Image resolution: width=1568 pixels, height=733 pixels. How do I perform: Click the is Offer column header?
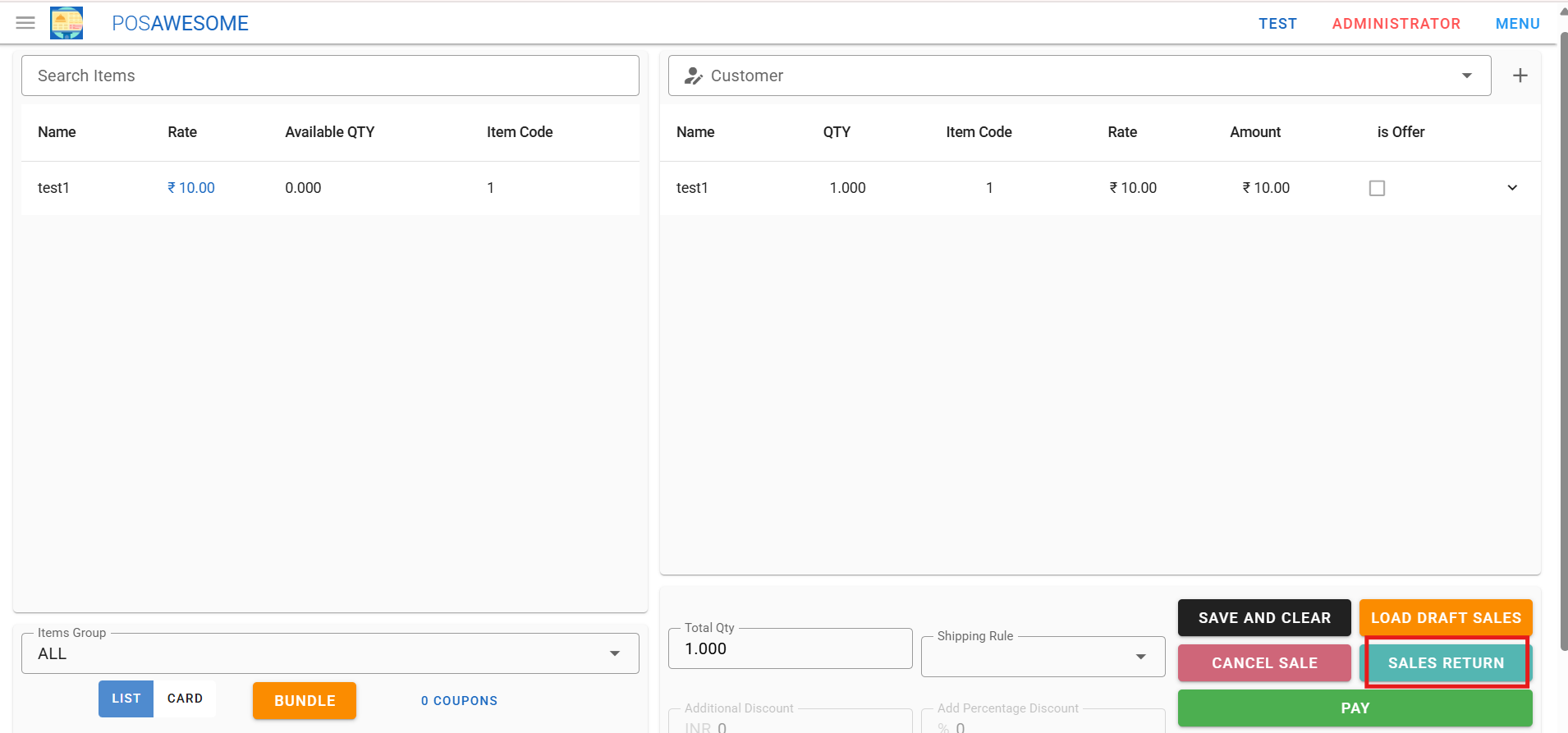(x=1401, y=132)
